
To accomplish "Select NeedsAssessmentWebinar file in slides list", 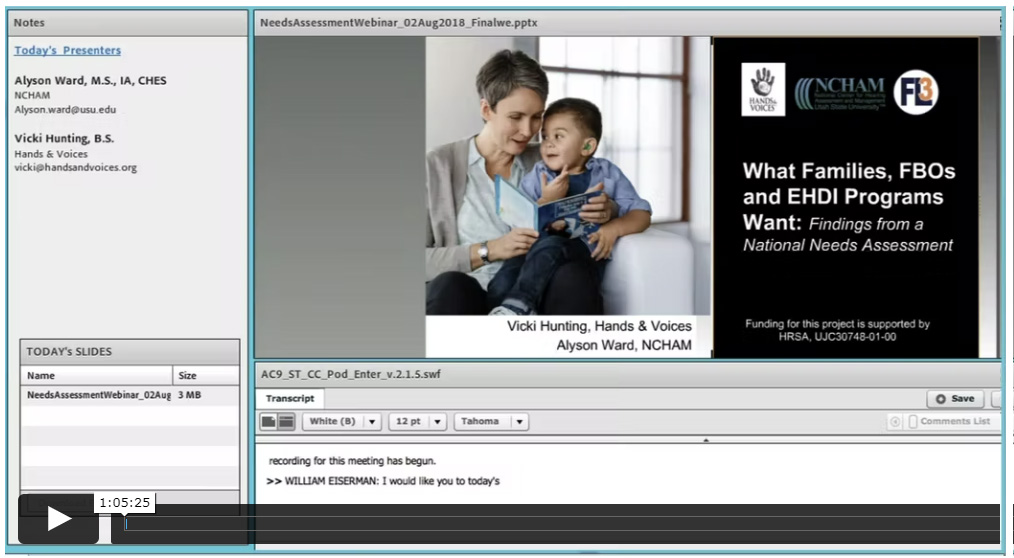I will 98,396.
